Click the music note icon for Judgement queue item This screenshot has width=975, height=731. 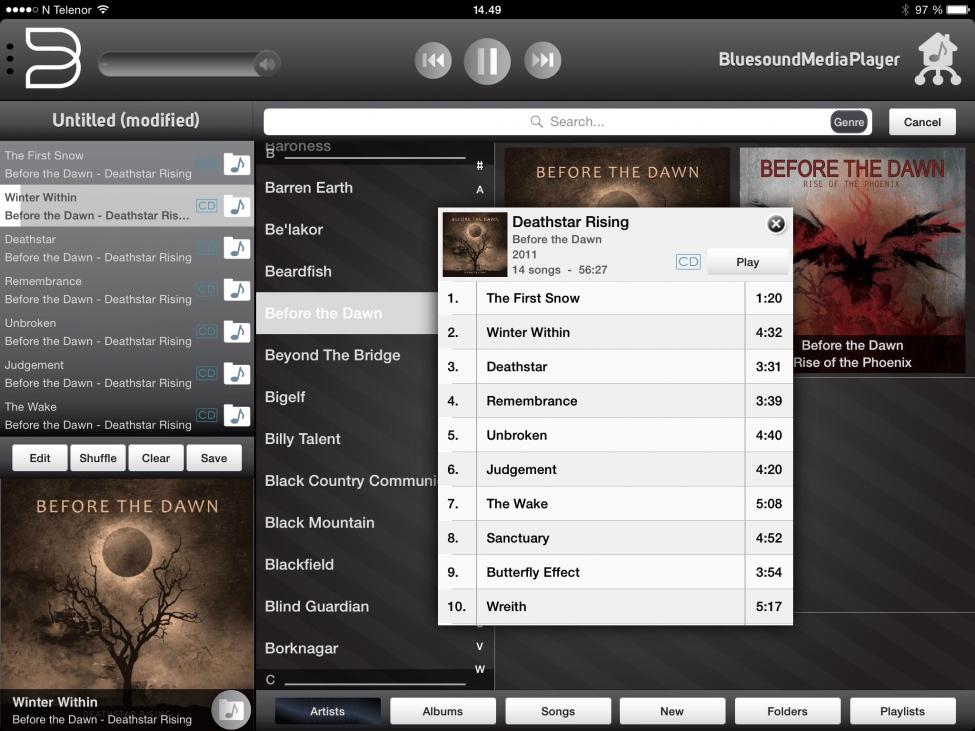[x=237, y=374]
